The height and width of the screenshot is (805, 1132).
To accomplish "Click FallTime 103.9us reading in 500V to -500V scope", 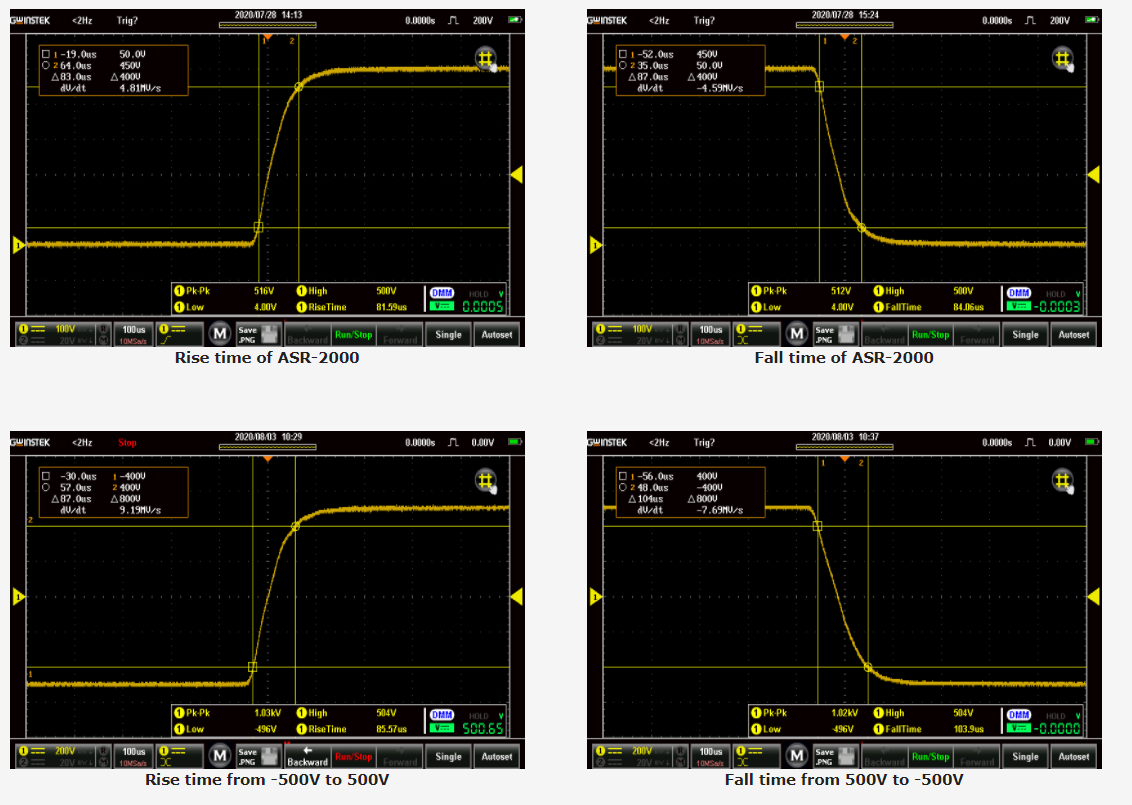I will (x=929, y=730).
